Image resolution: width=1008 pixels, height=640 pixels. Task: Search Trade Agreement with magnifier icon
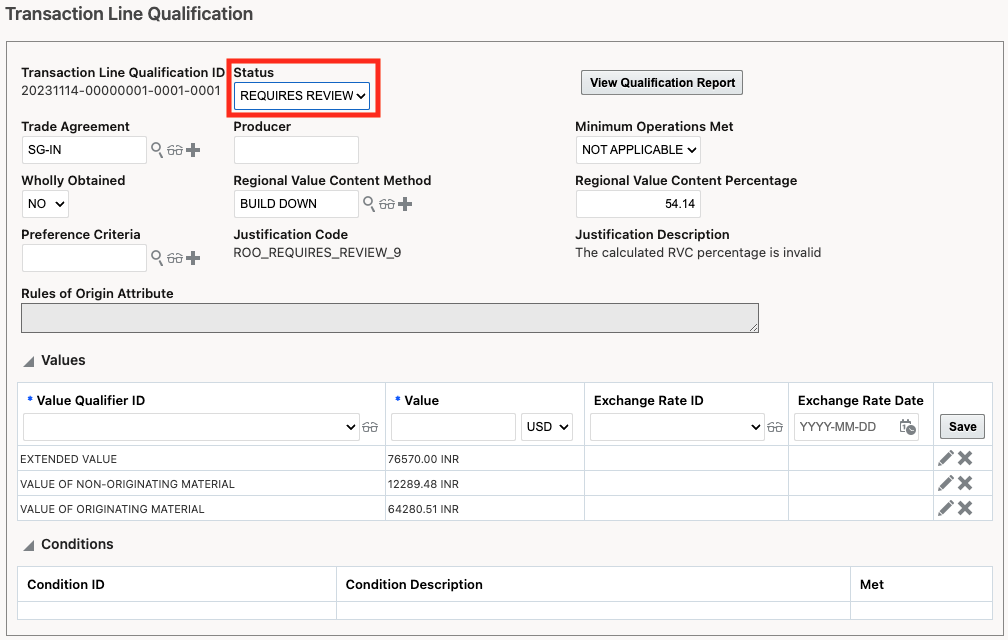[x=156, y=150]
